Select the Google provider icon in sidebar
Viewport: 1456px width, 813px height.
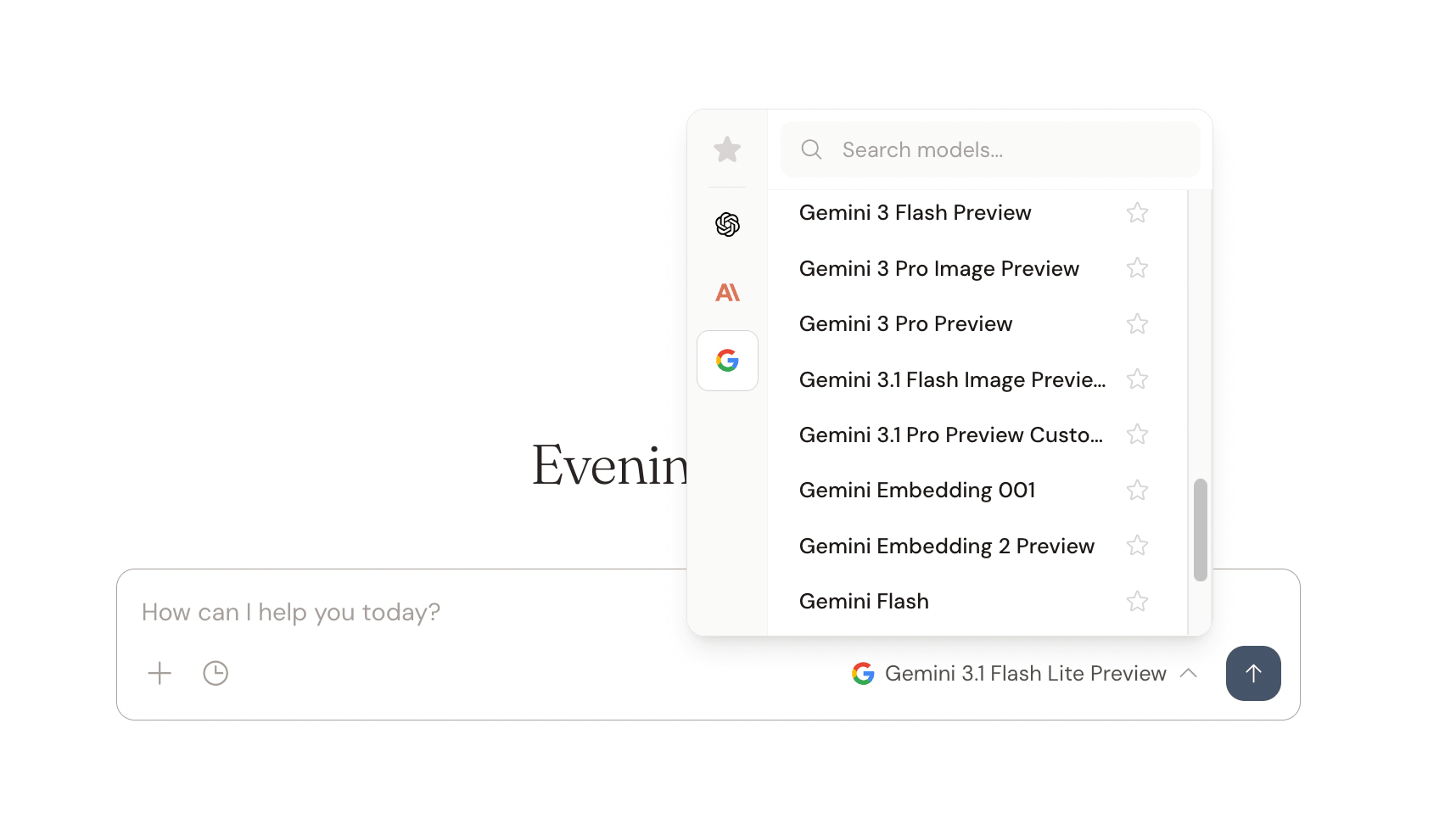coord(727,361)
